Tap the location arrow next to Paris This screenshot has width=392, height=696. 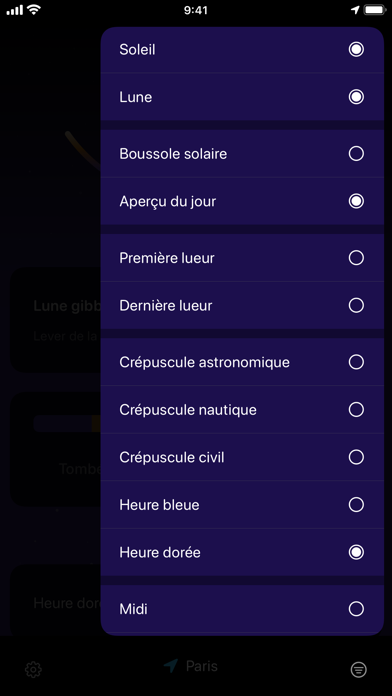(x=170, y=666)
